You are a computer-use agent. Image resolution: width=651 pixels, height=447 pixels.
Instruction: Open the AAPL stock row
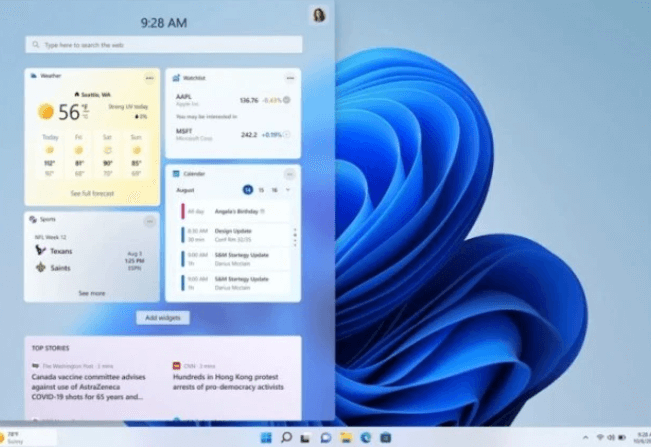click(x=232, y=100)
